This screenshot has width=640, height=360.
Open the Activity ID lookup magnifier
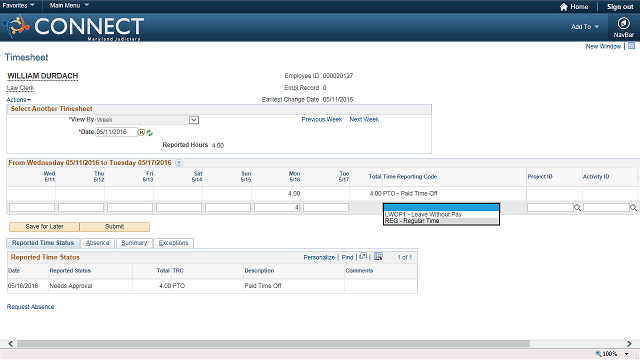[x=633, y=208]
